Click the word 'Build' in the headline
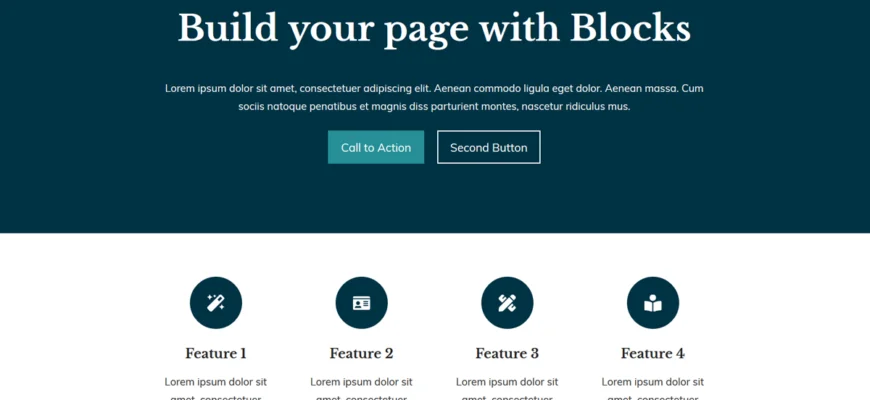870x400 pixels. tap(227, 28)
